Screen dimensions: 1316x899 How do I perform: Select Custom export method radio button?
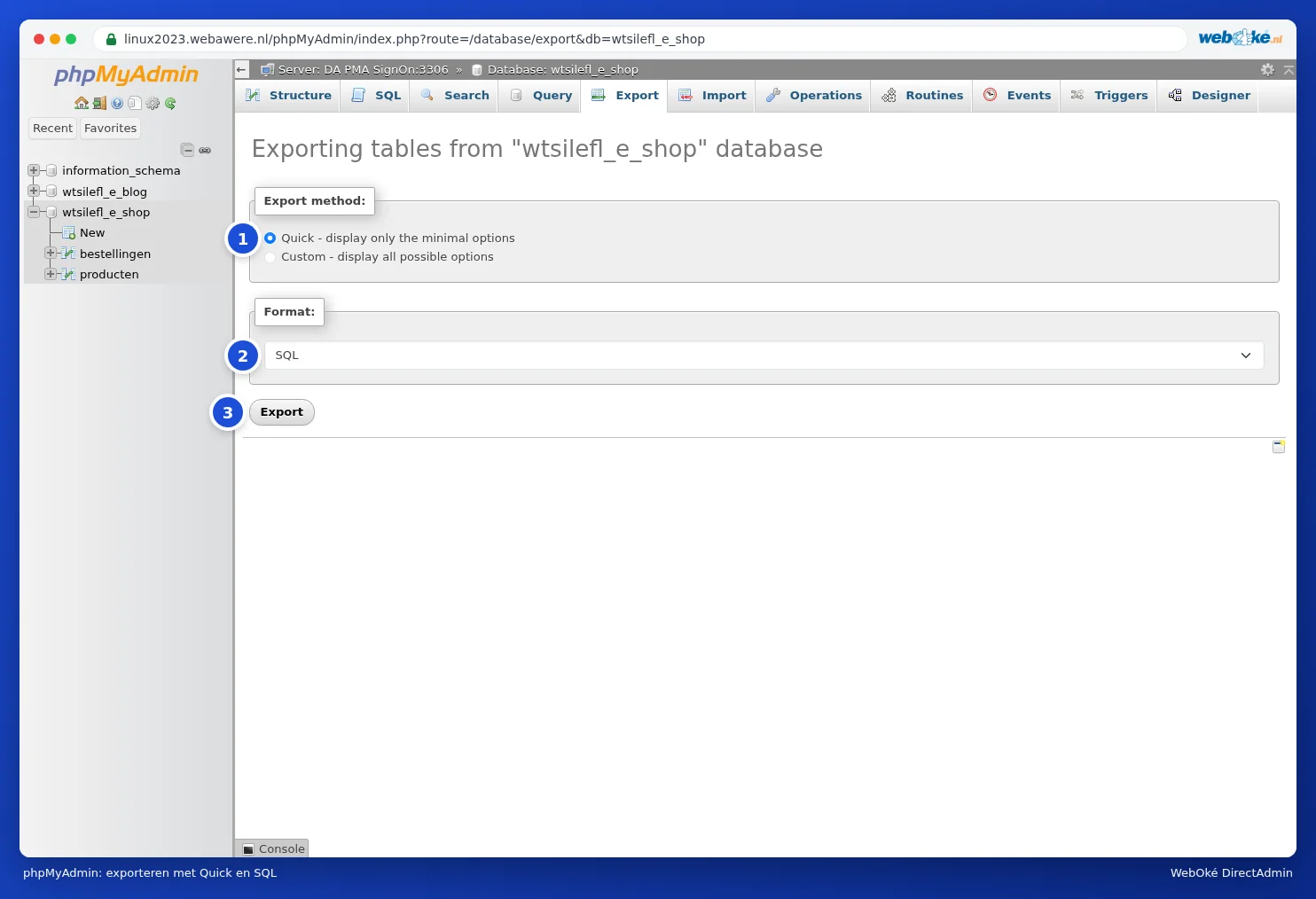coord(270,257)
